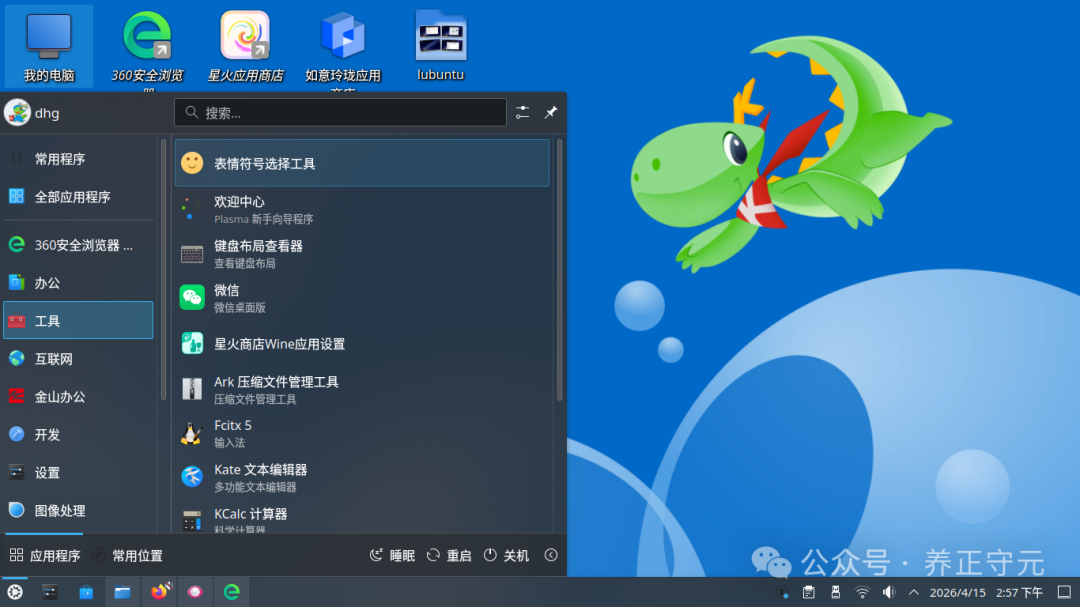Launch 360安全浏览器 from the desktop
1080x607 pixels.
tap(147, 47)
